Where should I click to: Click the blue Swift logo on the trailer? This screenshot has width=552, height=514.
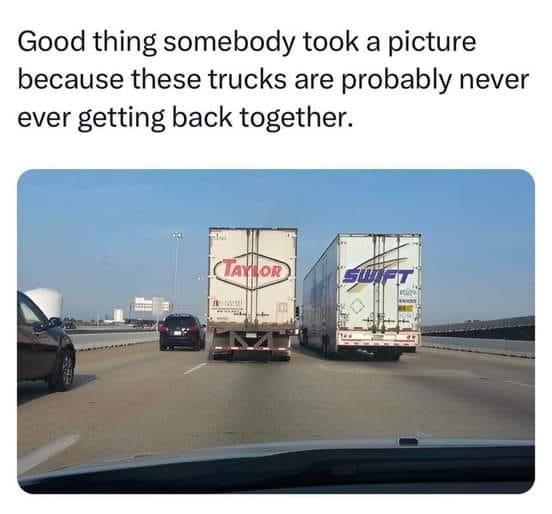click(378, 275)
